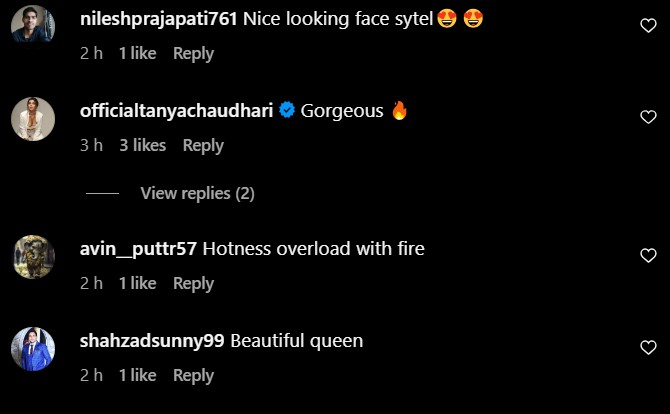
Task: Click avin__puttr57's profile picture
Action: point(32,257)
